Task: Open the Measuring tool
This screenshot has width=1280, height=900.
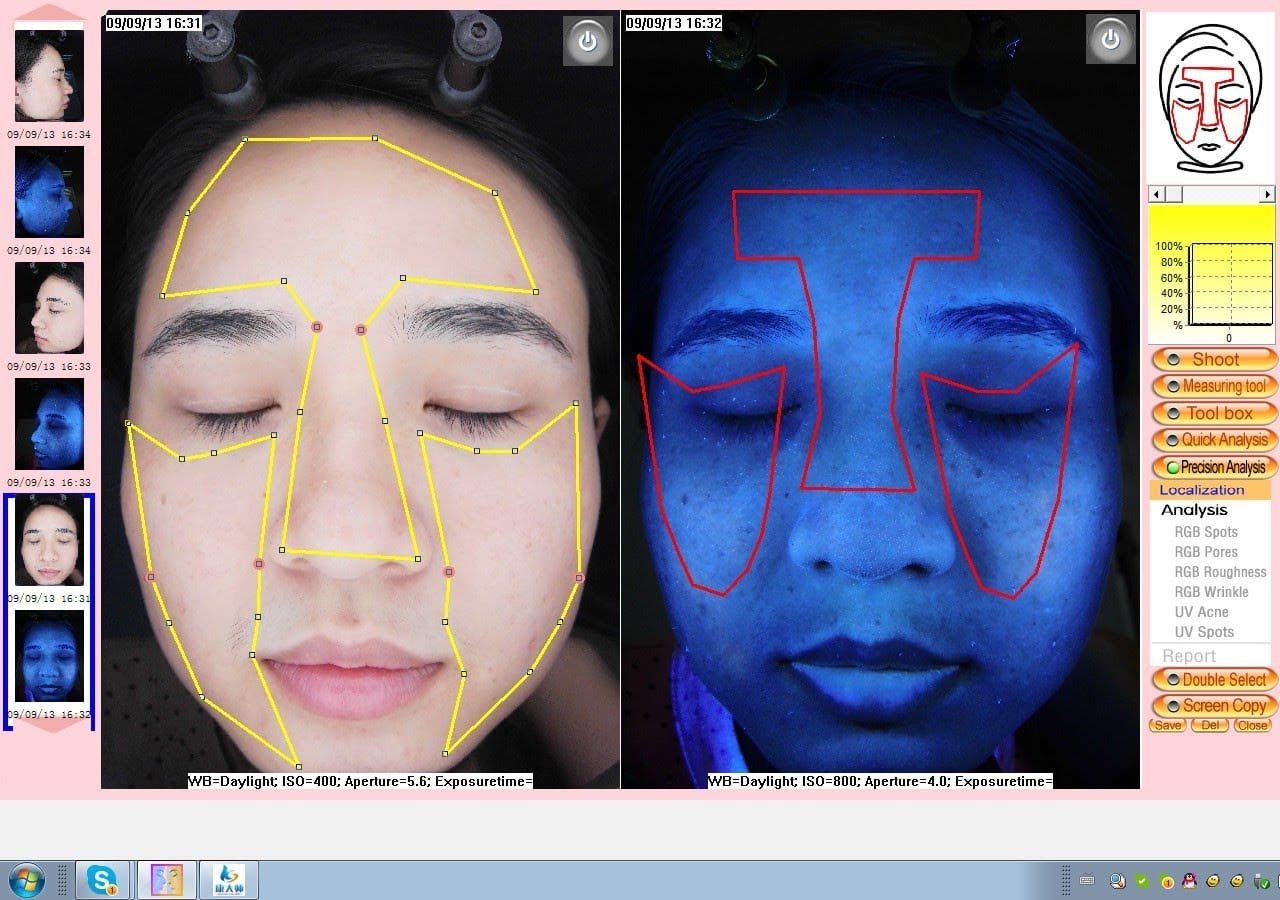Action: coord(1214,386)
